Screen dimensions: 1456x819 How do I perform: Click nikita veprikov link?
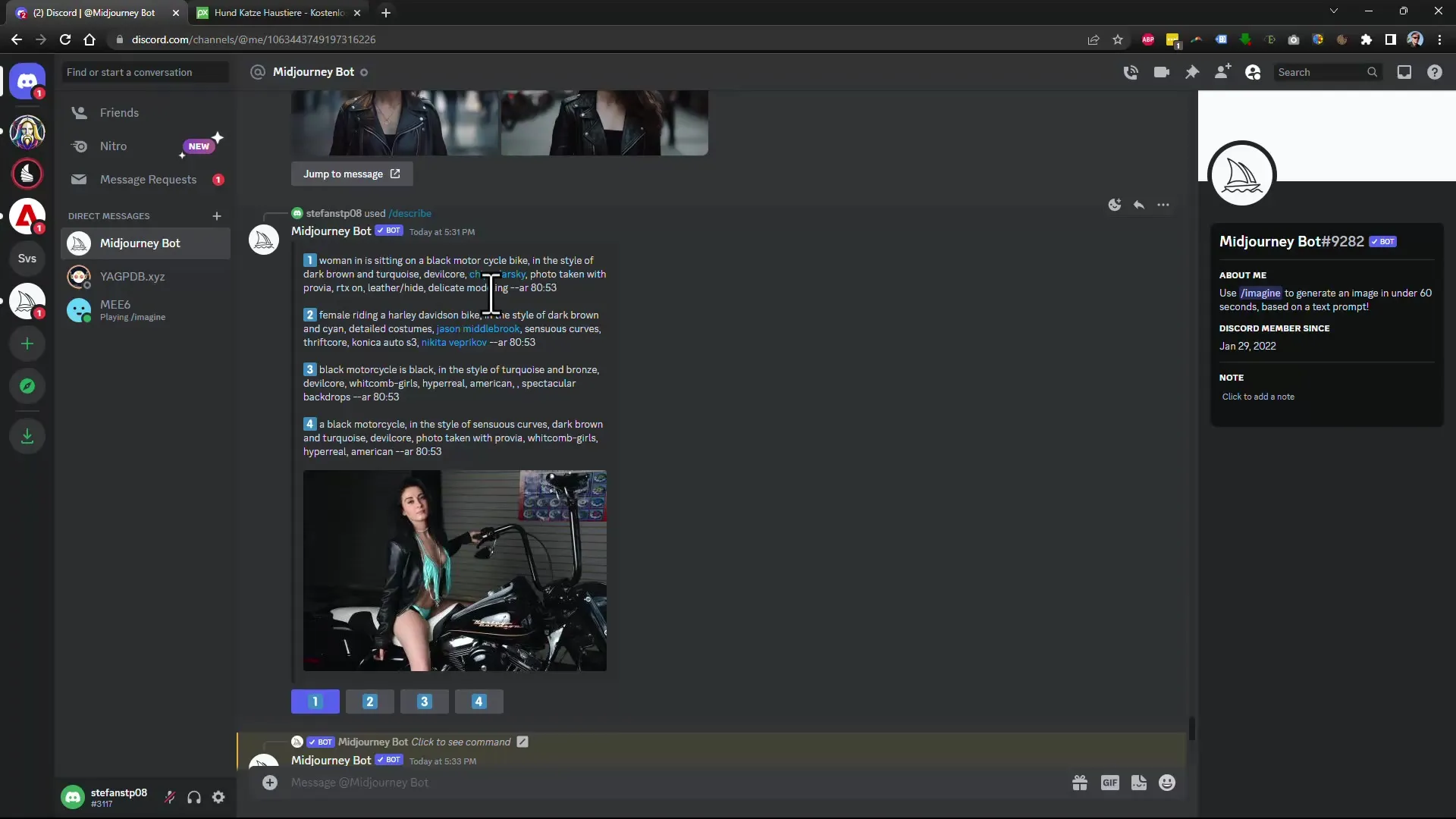[x=453, y=343]
